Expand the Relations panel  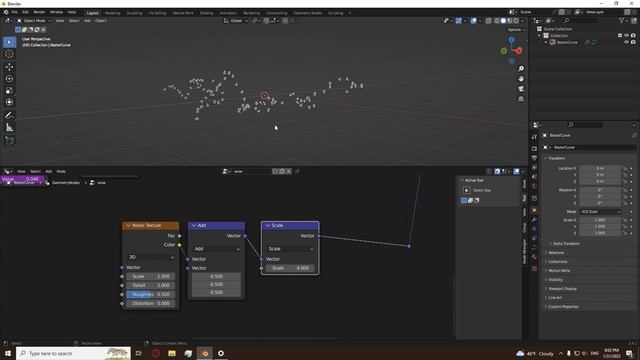click(556, 253)
